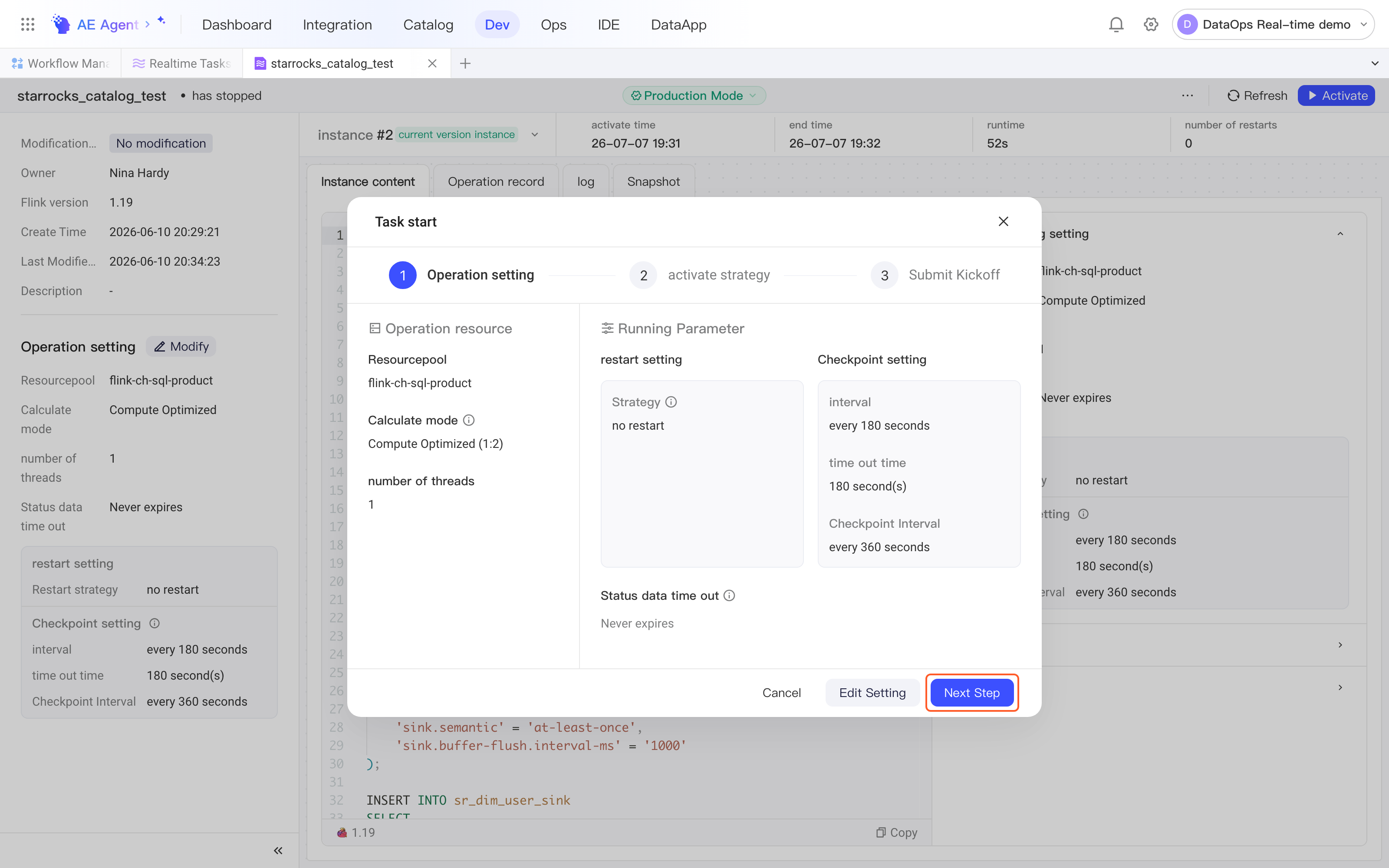Click the Calculate mode info icon

(469, 420)
